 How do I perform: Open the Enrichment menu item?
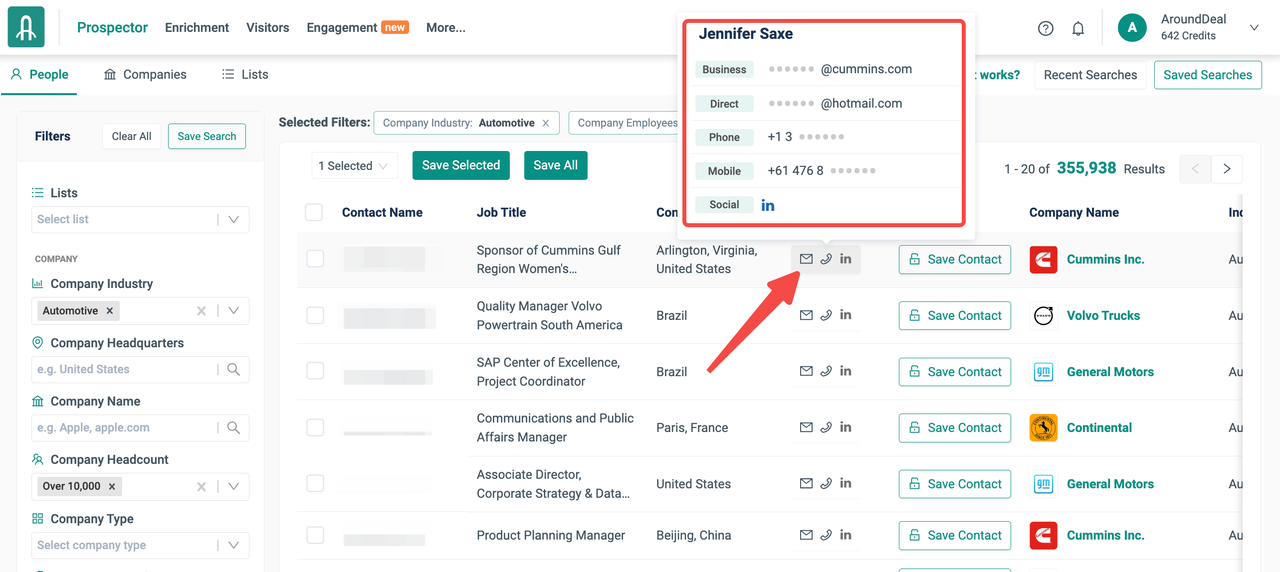point(197,28)
